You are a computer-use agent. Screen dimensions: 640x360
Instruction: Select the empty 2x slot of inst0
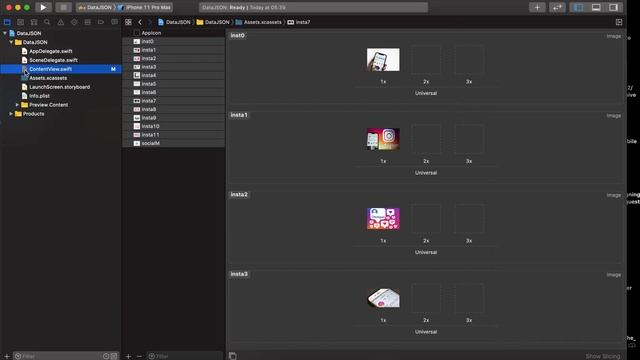click(426, 60)
